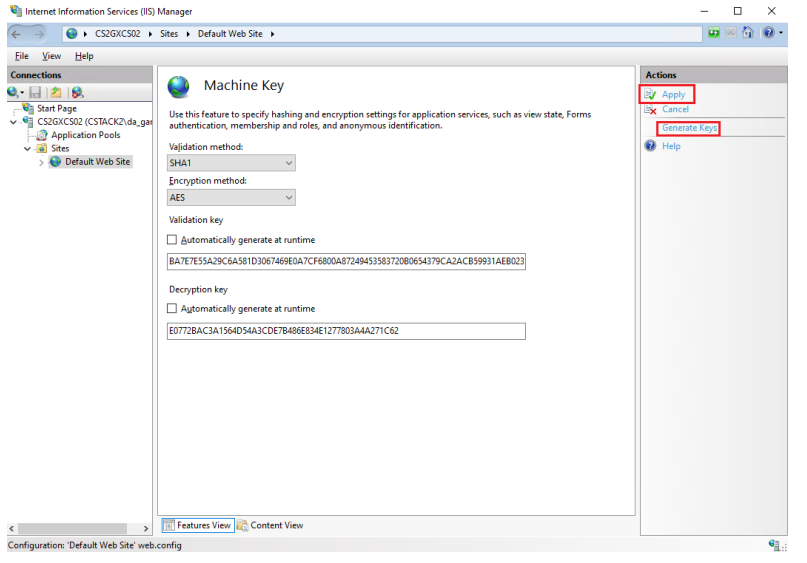The width and height of the screenshot is (807, 563).
Task: Open the File menu
Action: [22, 56]
